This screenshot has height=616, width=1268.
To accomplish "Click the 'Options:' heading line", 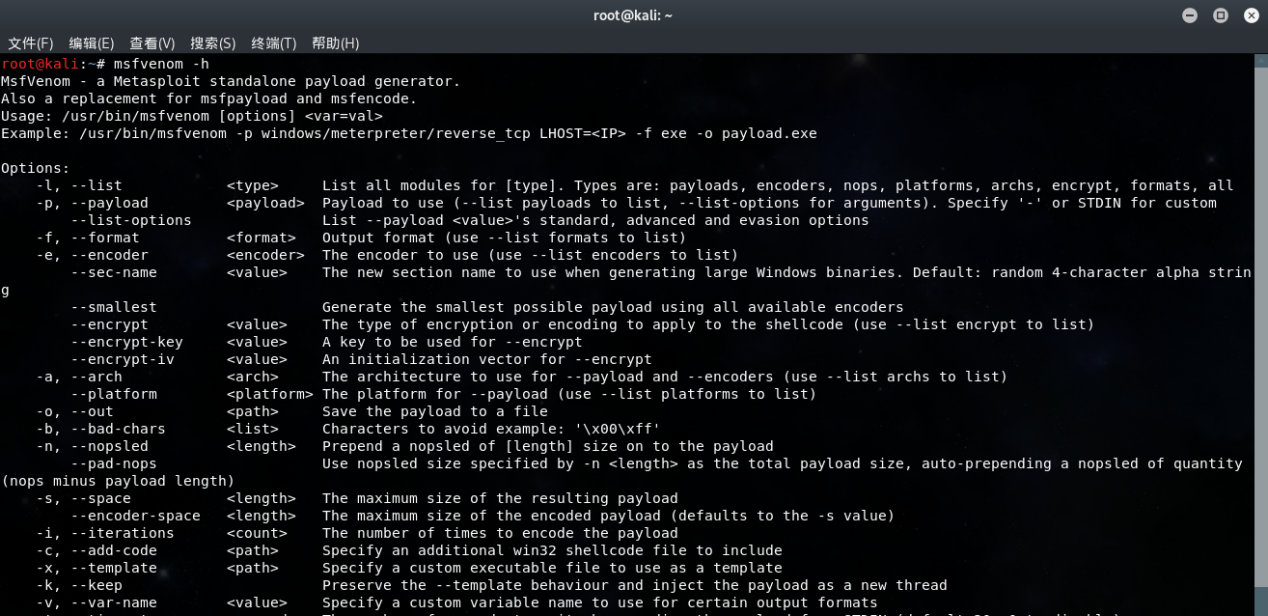I will click(35, 168).
